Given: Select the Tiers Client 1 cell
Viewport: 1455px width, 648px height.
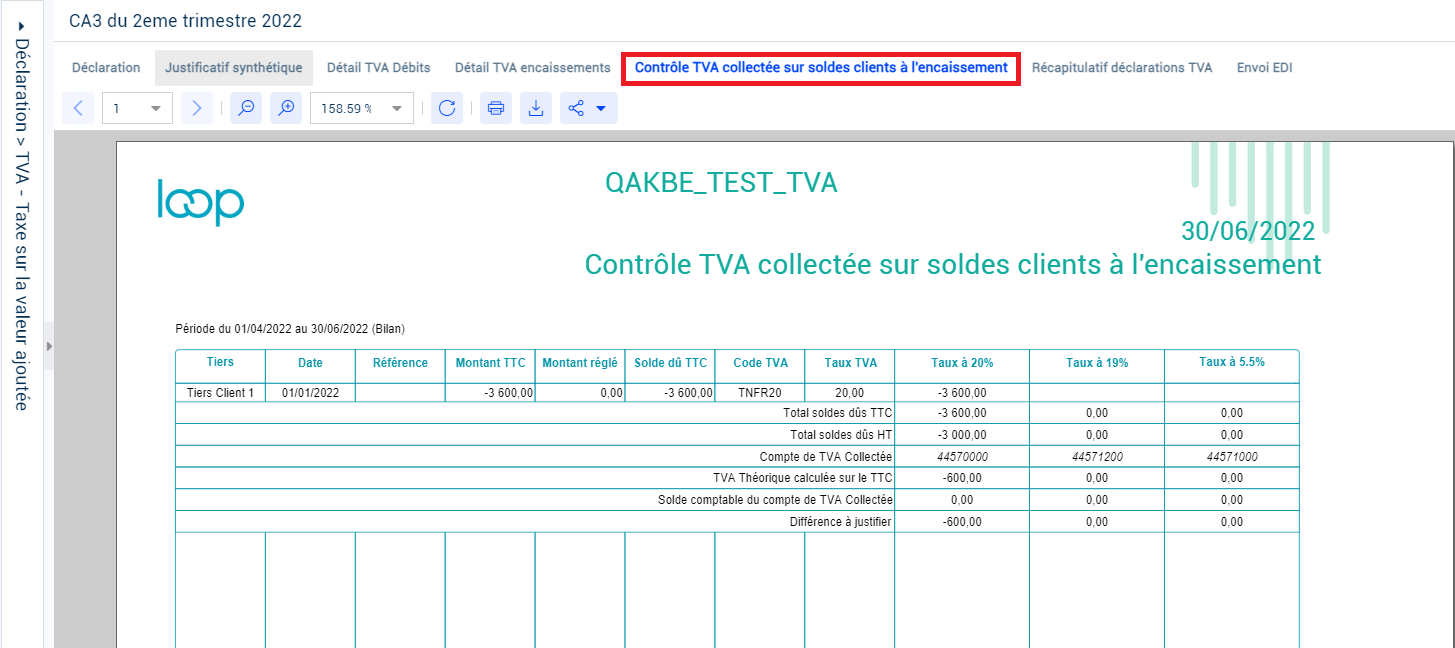Looking at the screenshot, I should (x=220, y=393).
